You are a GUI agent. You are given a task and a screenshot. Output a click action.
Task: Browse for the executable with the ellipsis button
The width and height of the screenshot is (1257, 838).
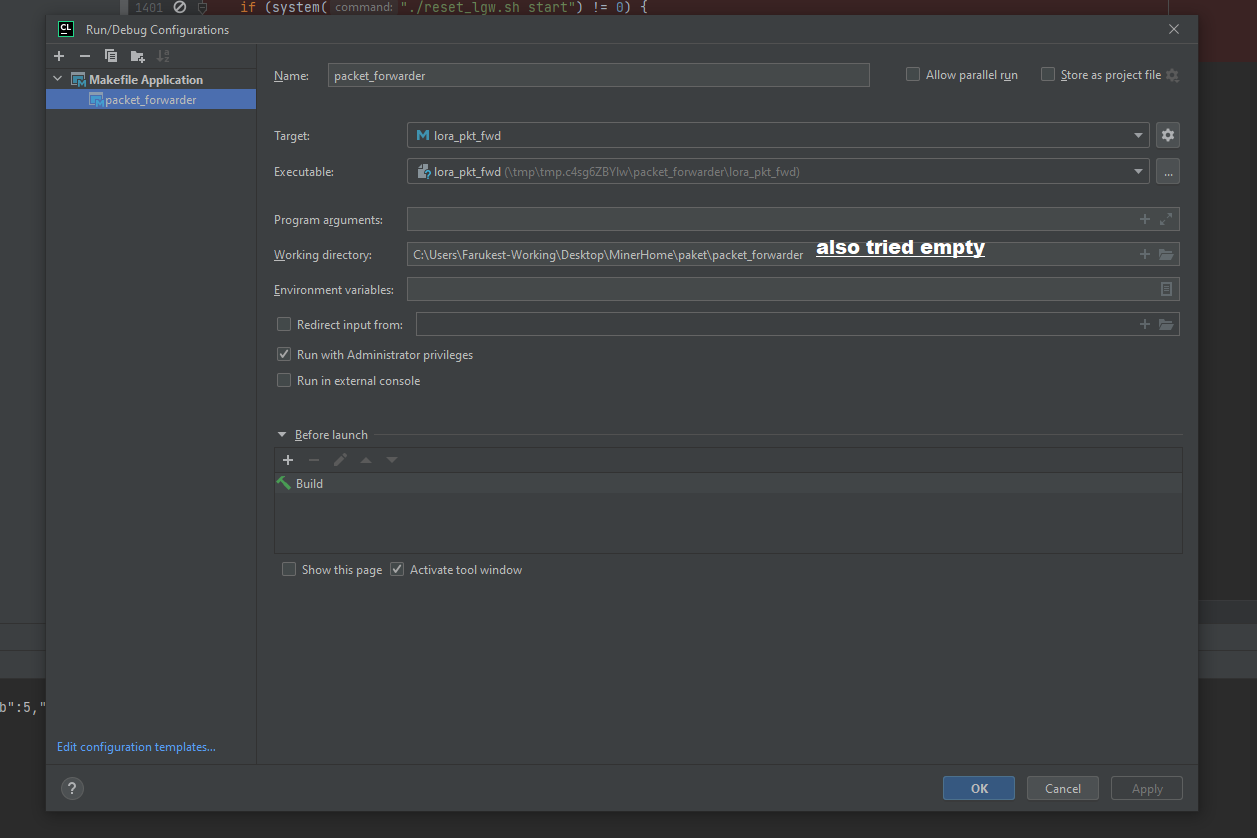point(1168,172)
